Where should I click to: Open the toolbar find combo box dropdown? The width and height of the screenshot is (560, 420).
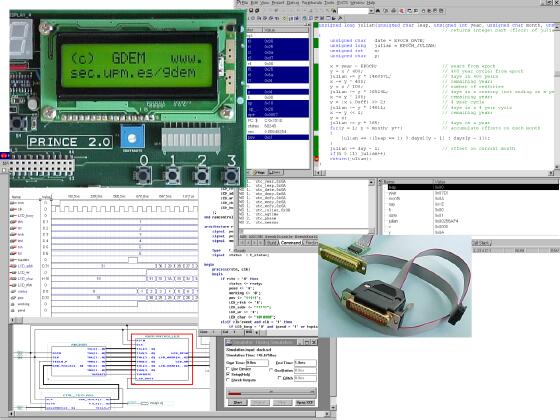(x=371, y=11)
